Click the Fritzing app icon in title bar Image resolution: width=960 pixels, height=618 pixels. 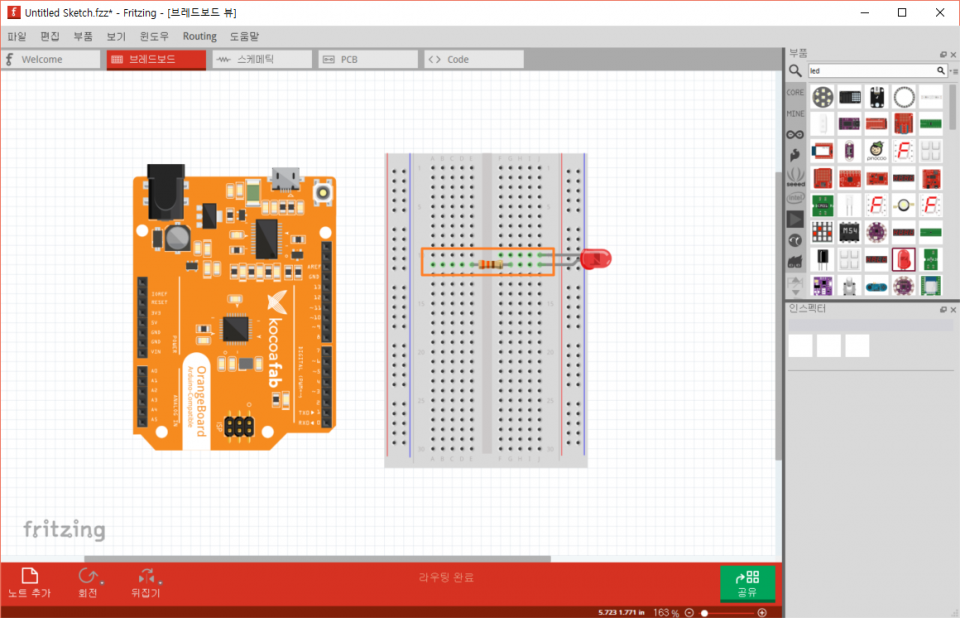[13, 12]
